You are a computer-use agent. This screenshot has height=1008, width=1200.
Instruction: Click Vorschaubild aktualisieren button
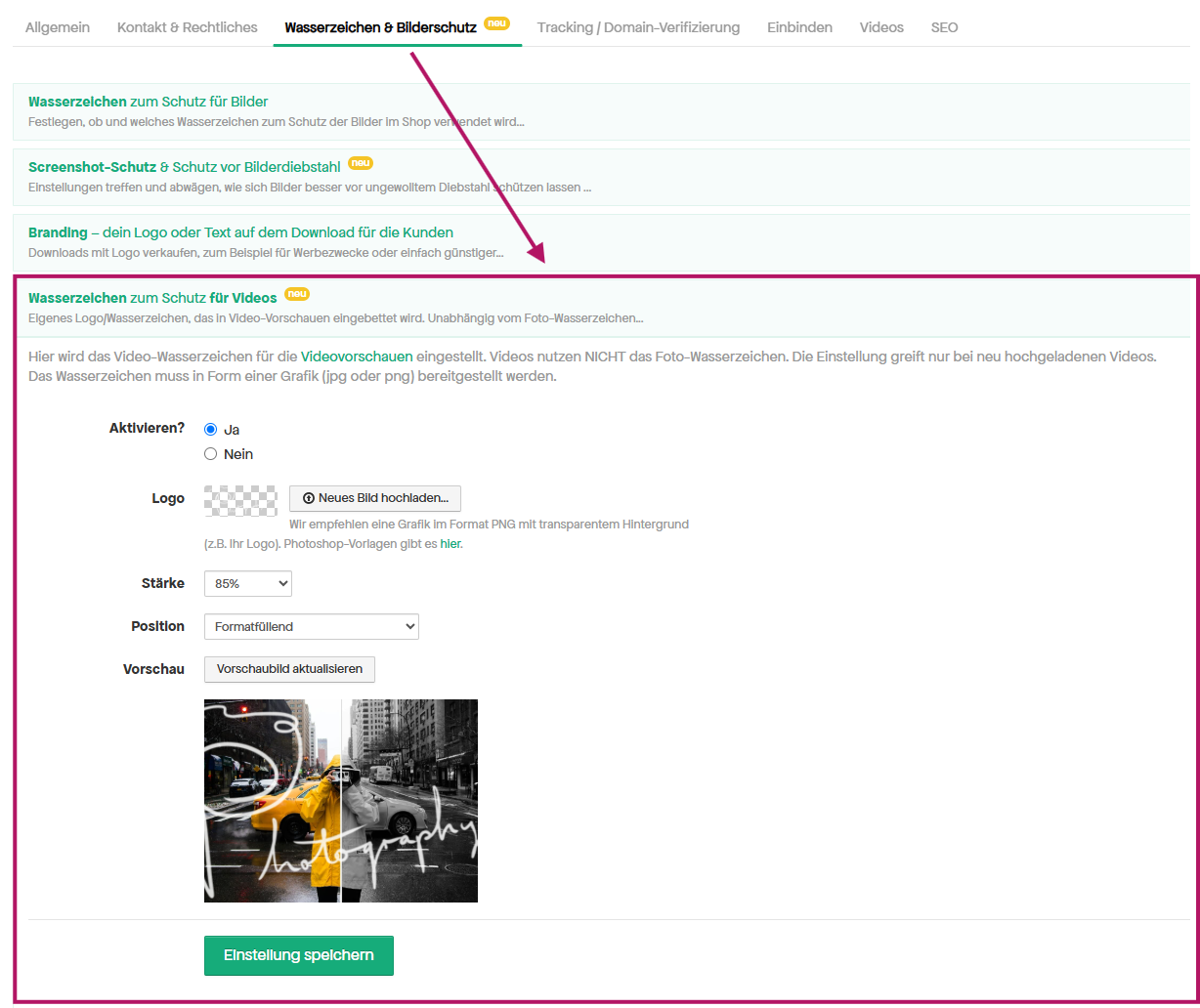(289, 669)
